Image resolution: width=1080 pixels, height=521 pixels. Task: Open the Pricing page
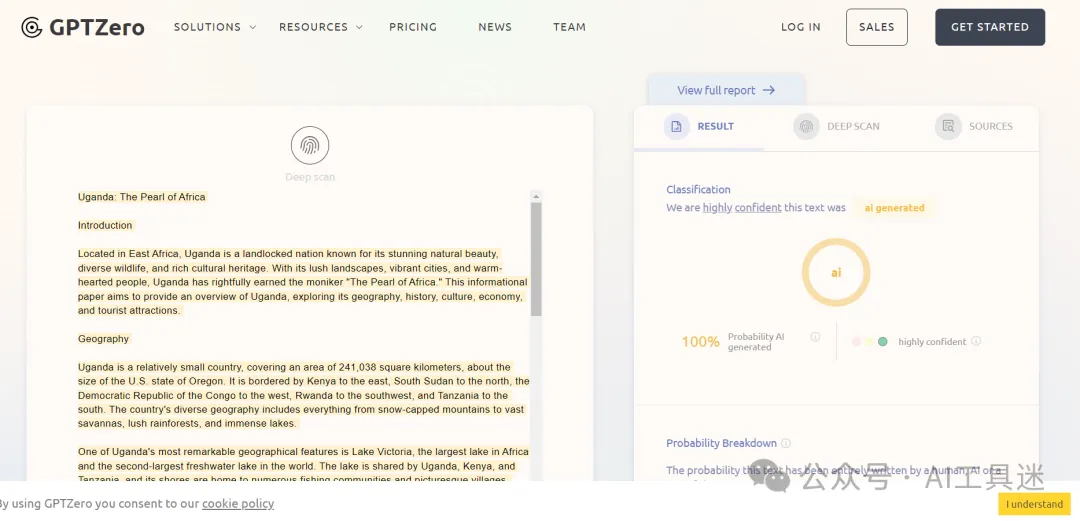pyautogui.click(x=413, y=27)
